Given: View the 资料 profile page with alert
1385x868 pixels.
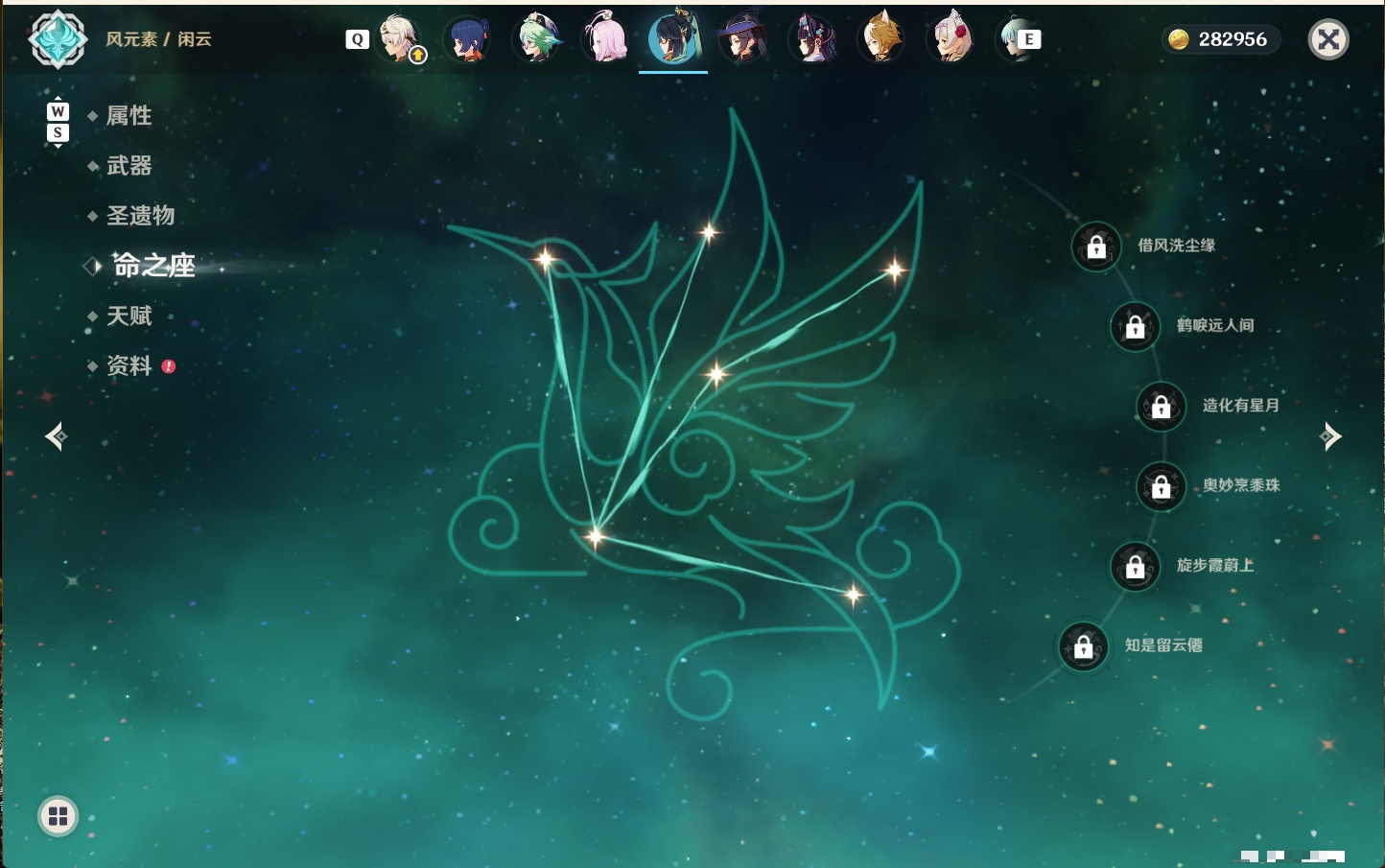Looking at the screenshot, I should click(130, 365).
